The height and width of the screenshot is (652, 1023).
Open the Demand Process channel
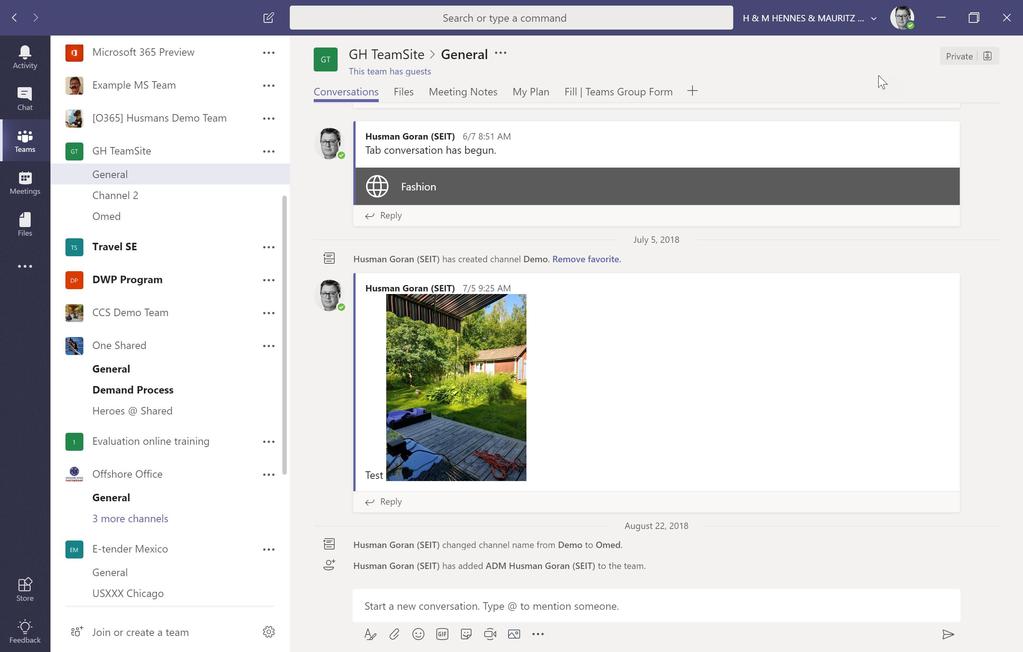pos(132,390)
